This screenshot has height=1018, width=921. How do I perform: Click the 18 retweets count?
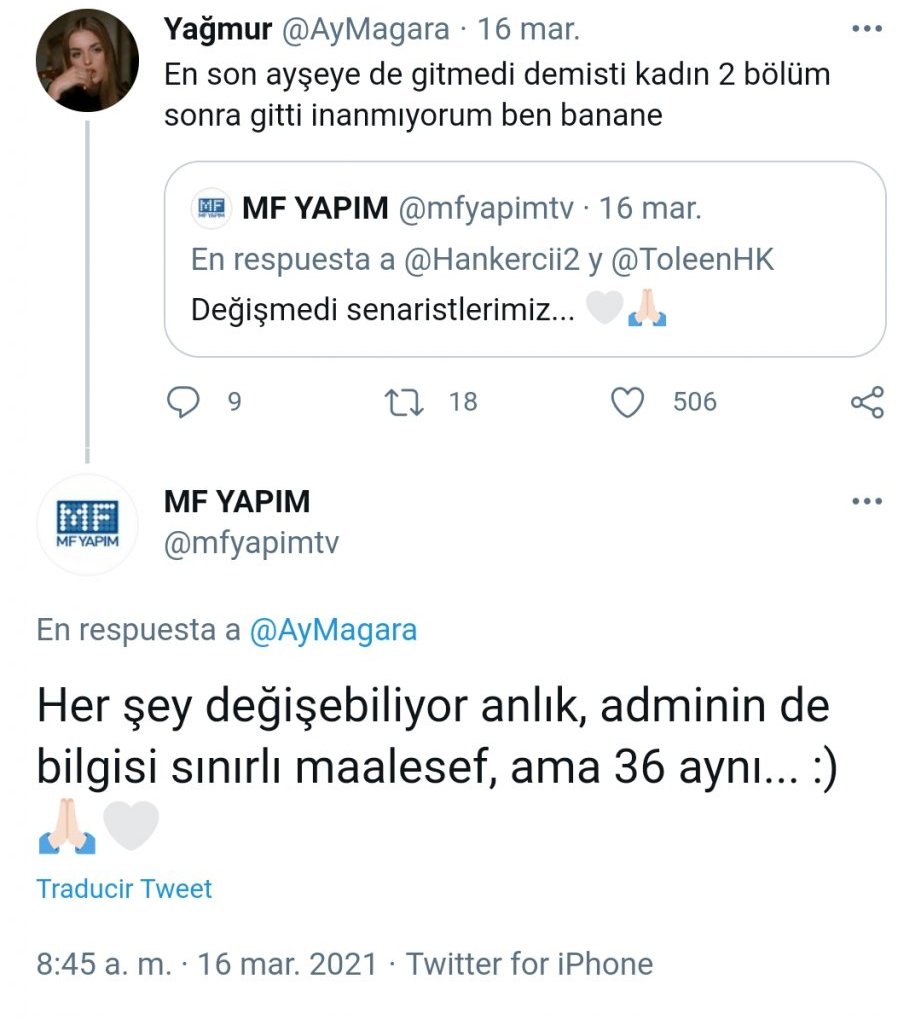pos(463,402)
